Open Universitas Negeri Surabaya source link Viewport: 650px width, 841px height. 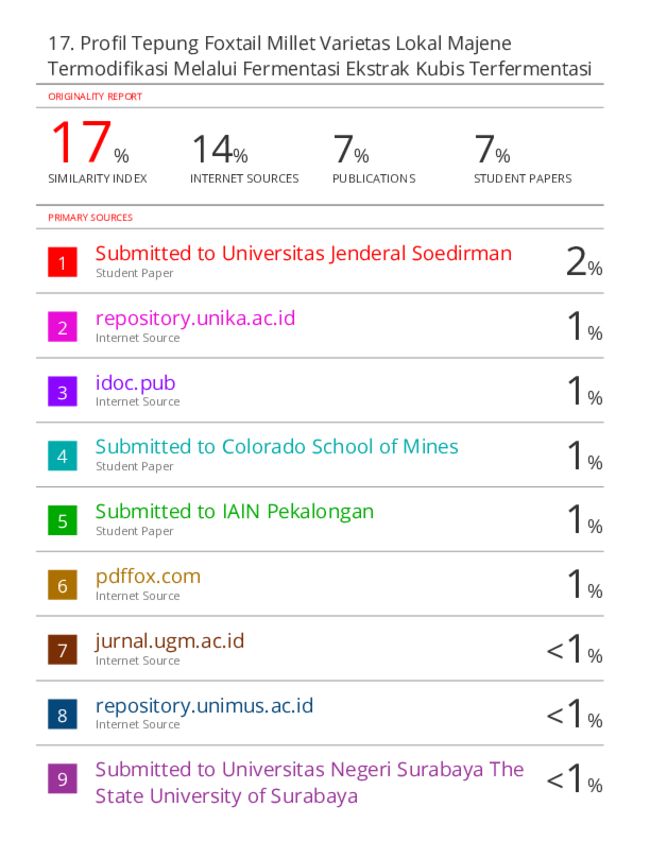(x=309, y=783)
